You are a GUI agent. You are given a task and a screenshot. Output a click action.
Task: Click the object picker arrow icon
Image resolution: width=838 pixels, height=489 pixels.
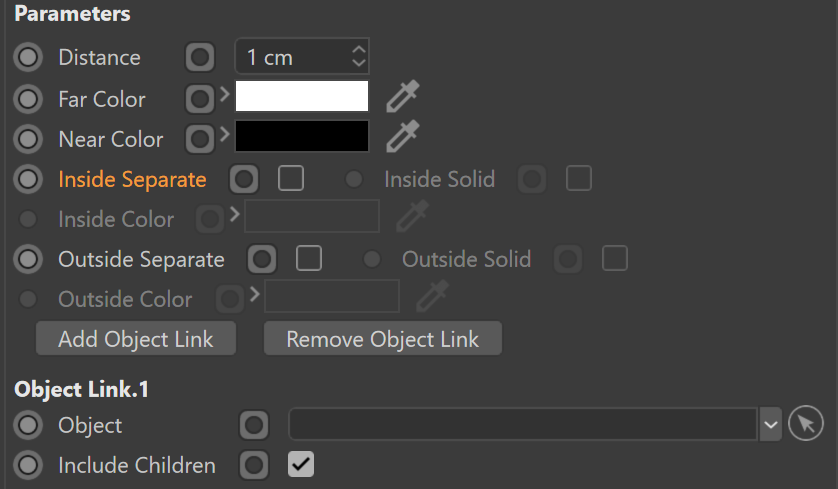tap(805, 424)
